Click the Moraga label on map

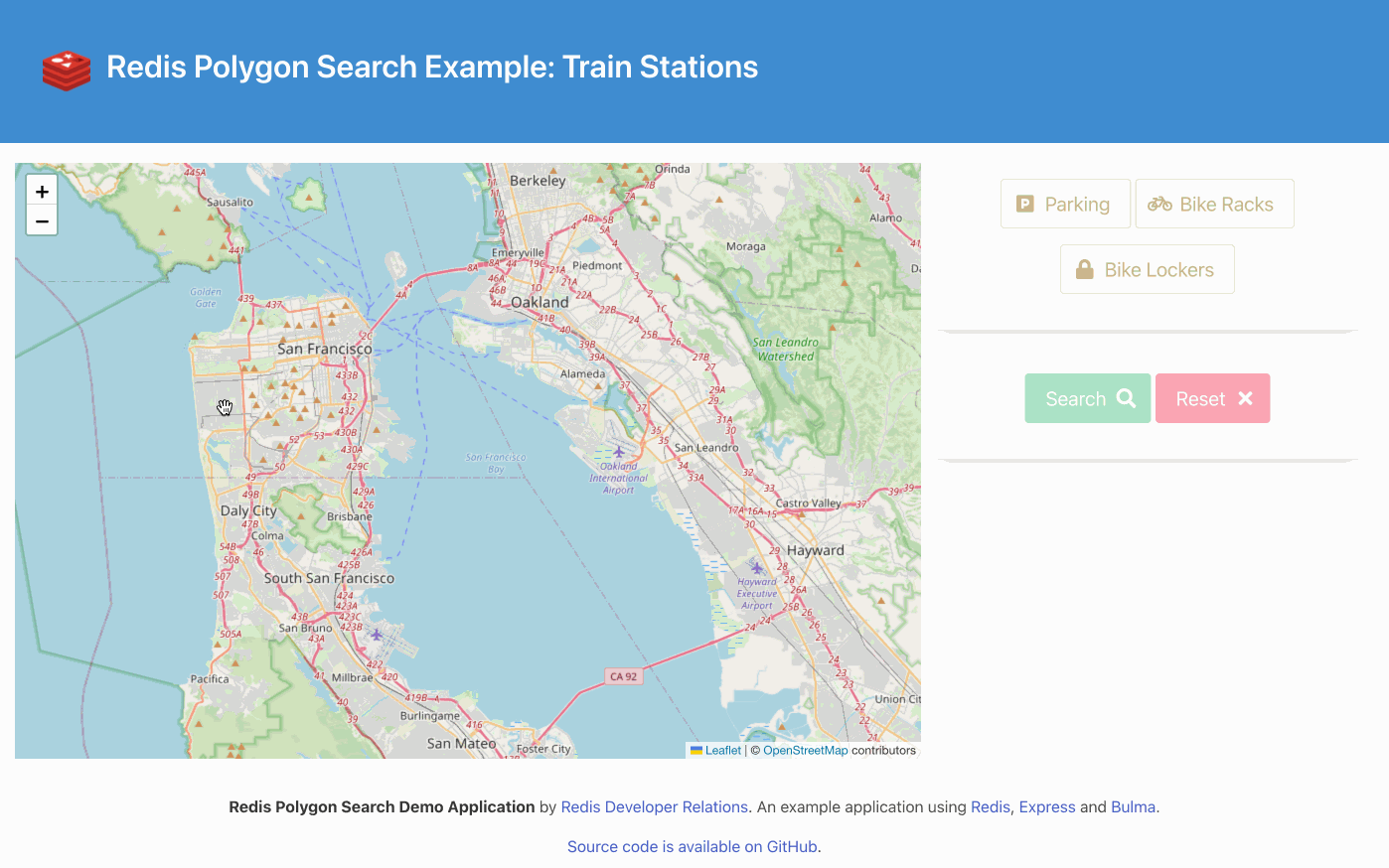click(745, 246)
